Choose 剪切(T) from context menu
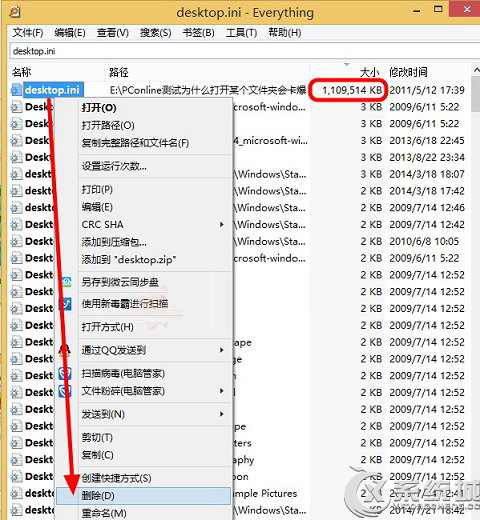The width and height of the screenshot is (480, 520). [x=97, y=437]
